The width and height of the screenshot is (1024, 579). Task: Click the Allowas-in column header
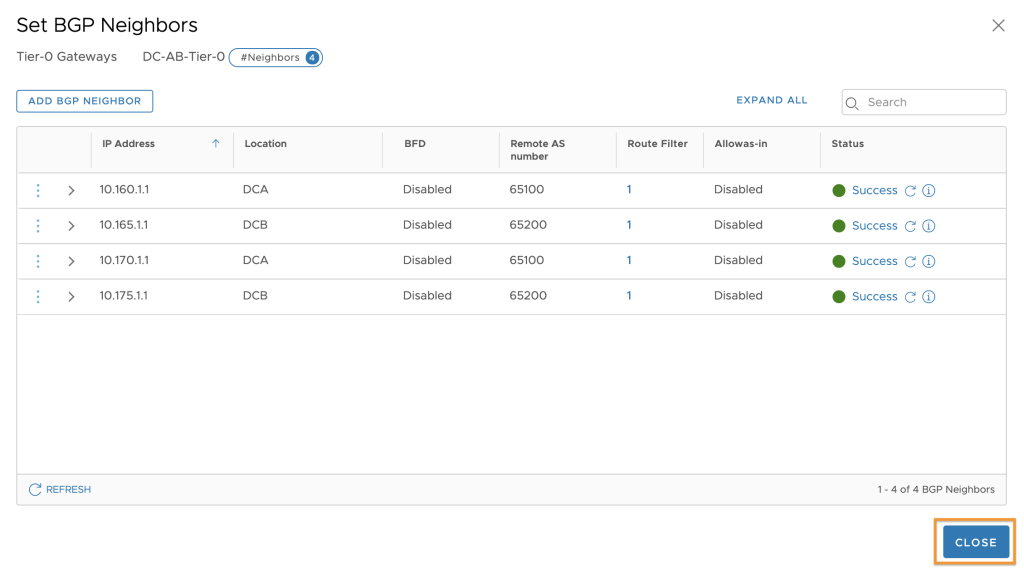point(741,144)
